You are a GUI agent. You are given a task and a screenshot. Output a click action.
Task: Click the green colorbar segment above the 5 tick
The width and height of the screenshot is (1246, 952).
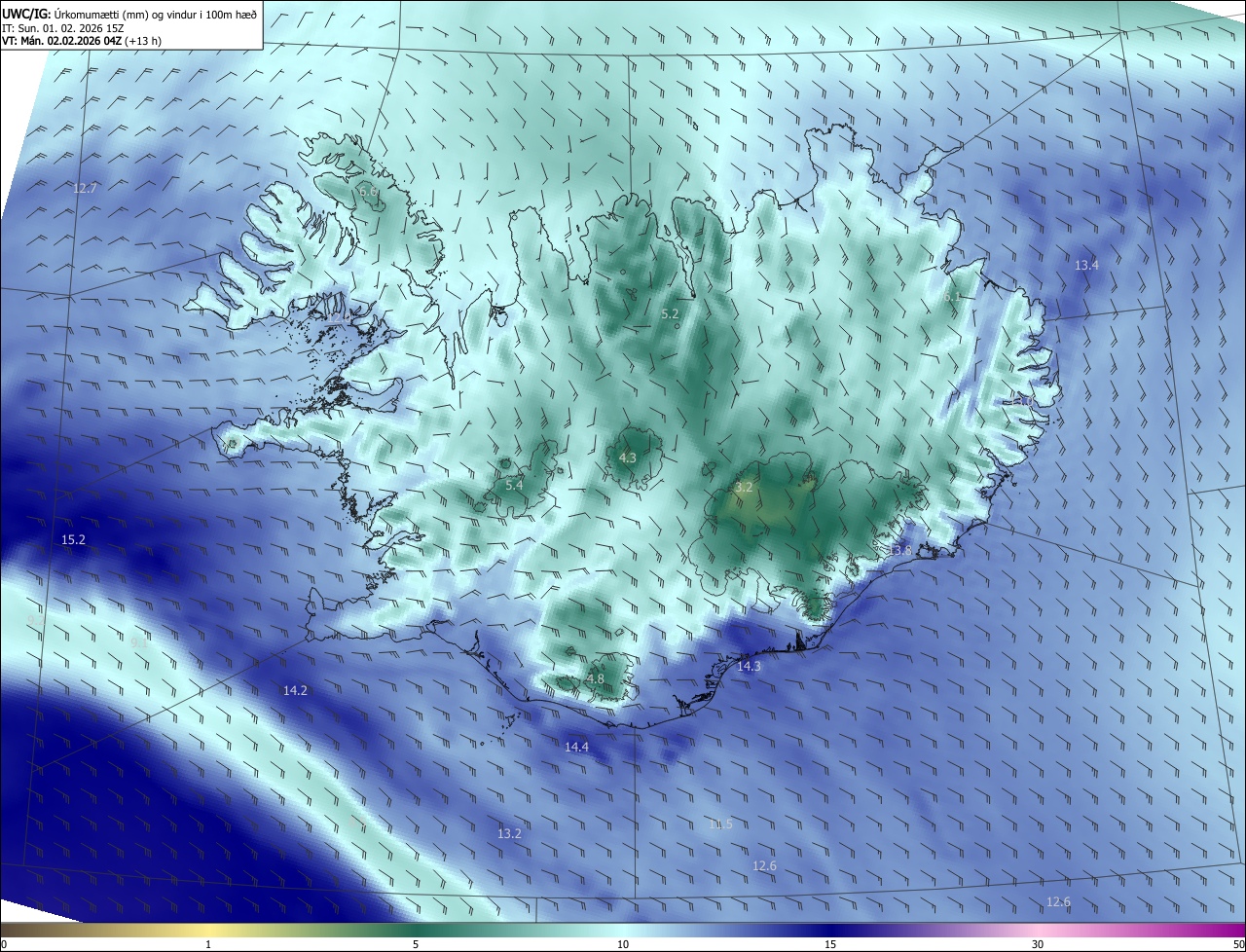[416, 930]
